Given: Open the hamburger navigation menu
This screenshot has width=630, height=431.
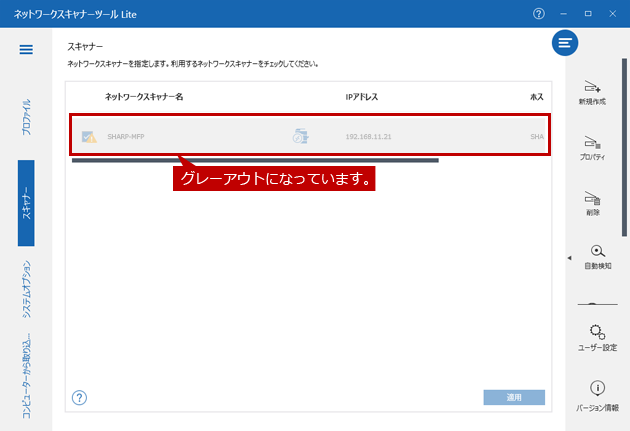Looking at the screenshot, I should (x=26, y=49).
